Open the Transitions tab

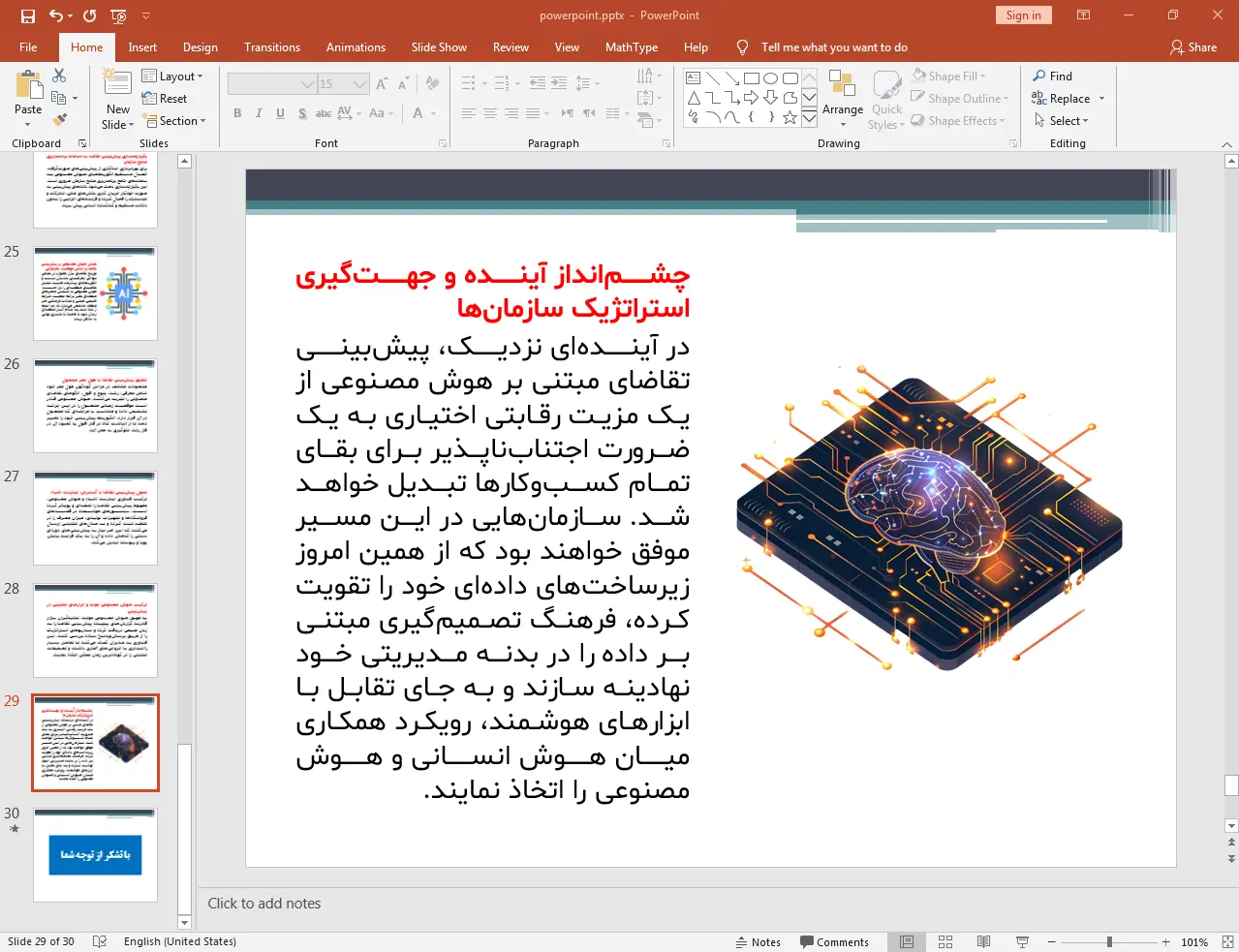(x=272, y=46)
